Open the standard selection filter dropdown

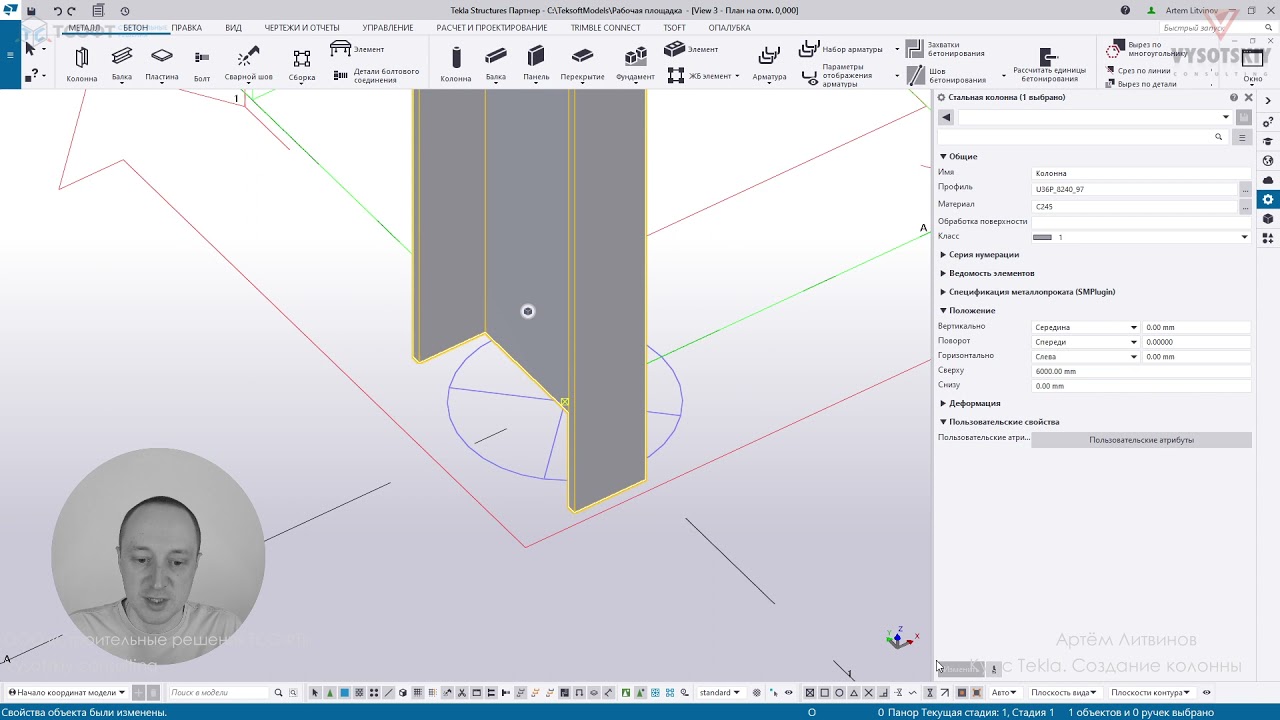click(x=720, y=692)
